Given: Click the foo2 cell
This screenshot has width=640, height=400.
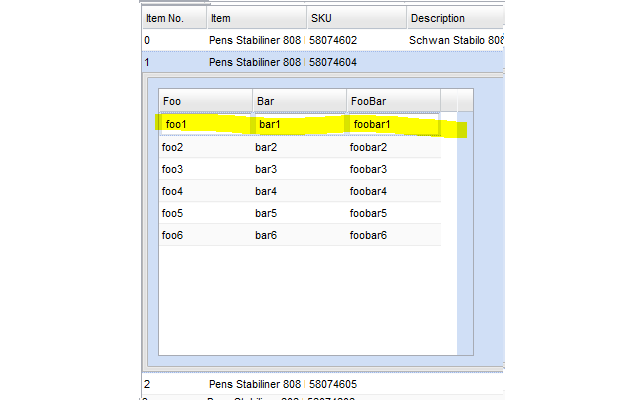Looking at the screenshot, I should pyautogui.click(x=205, y=147).
